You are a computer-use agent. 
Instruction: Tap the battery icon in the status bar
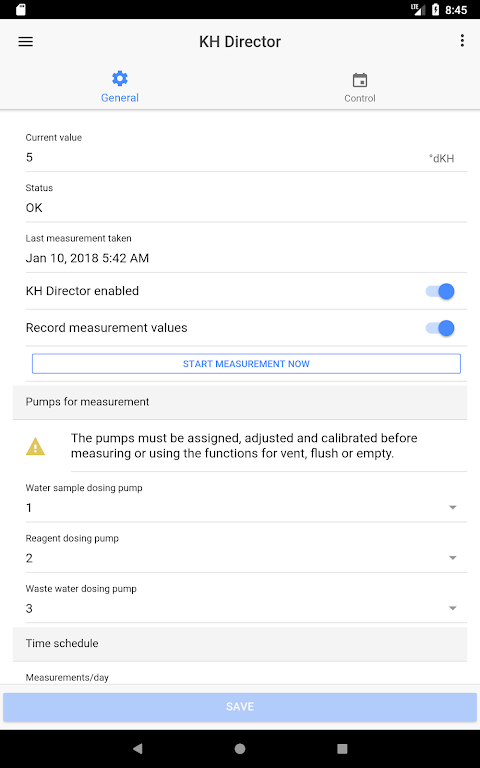click(x=435, y=9)
